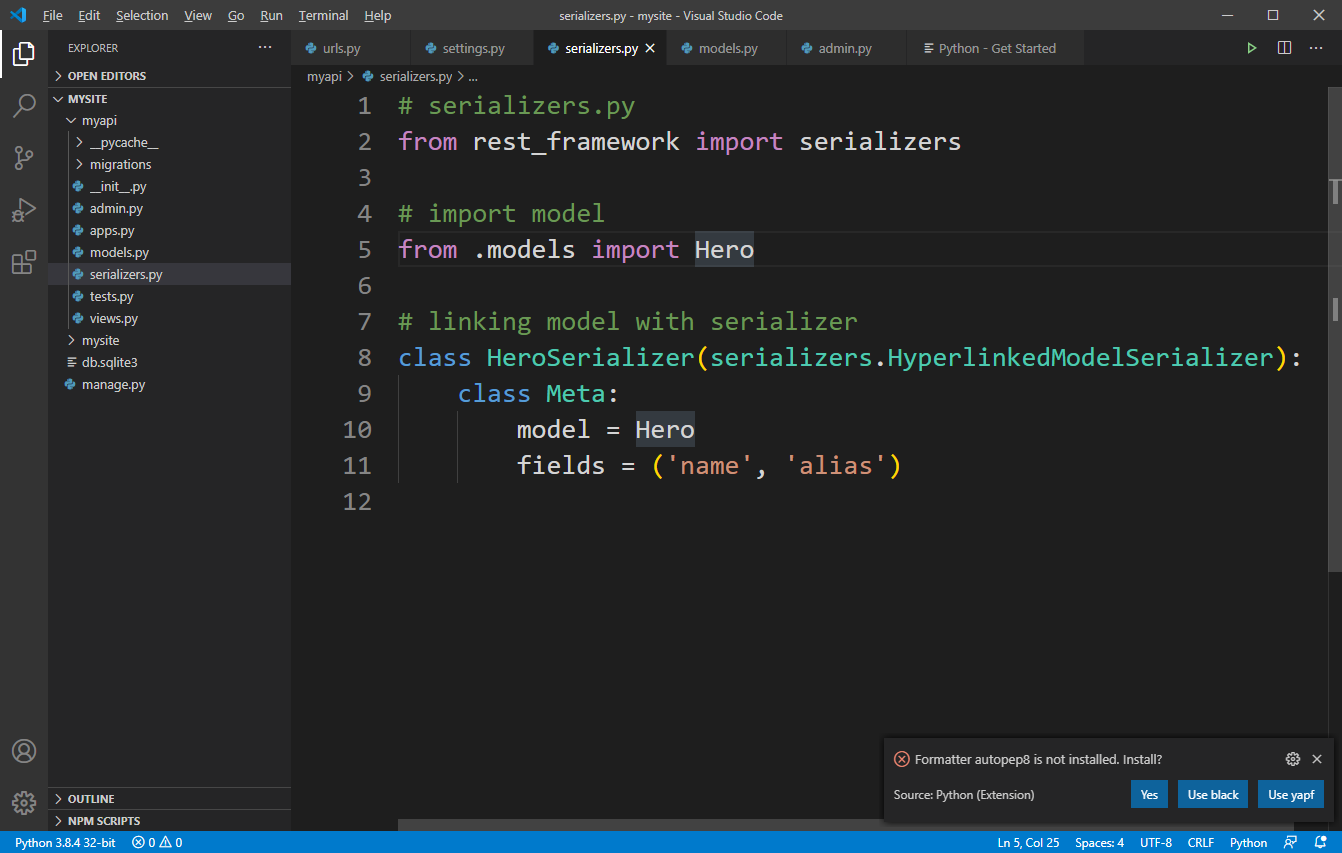The width and height of the screenshot is (1342, 853).
Task: Open the Extensions view
Action: [x=24, y=263]
